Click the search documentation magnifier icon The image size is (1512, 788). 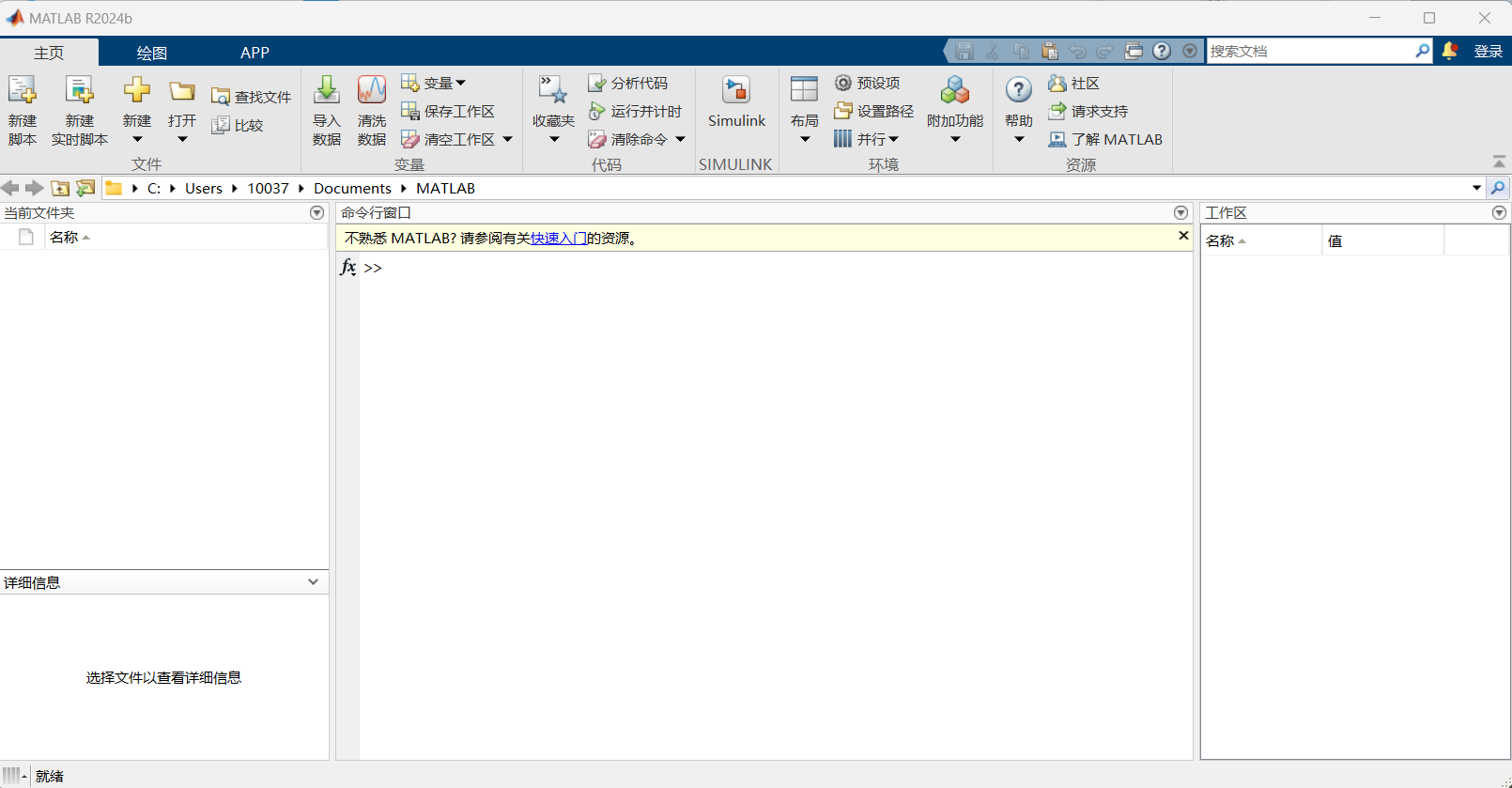click(1423, 51)
